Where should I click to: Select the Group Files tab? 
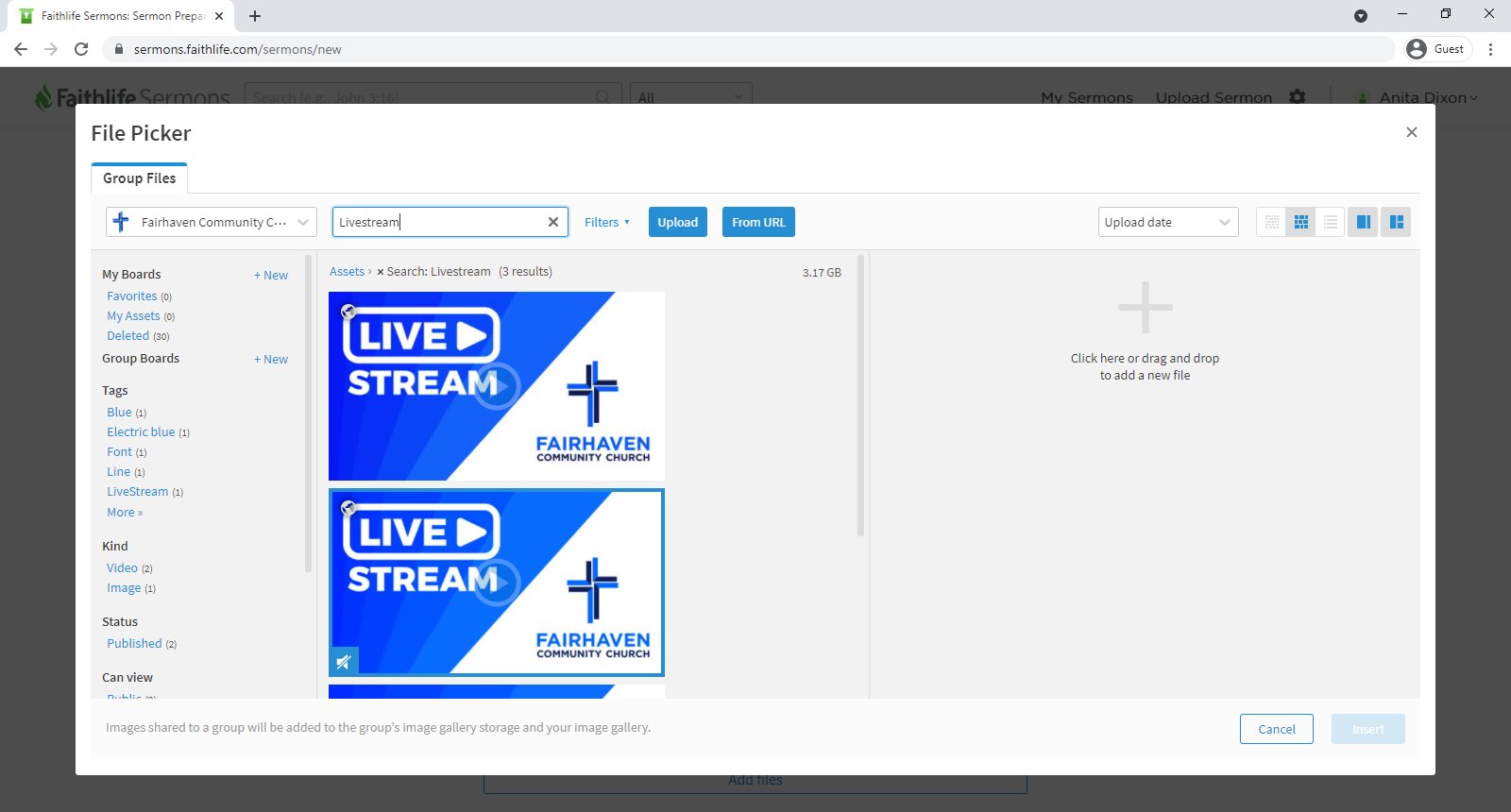(139, 178)
